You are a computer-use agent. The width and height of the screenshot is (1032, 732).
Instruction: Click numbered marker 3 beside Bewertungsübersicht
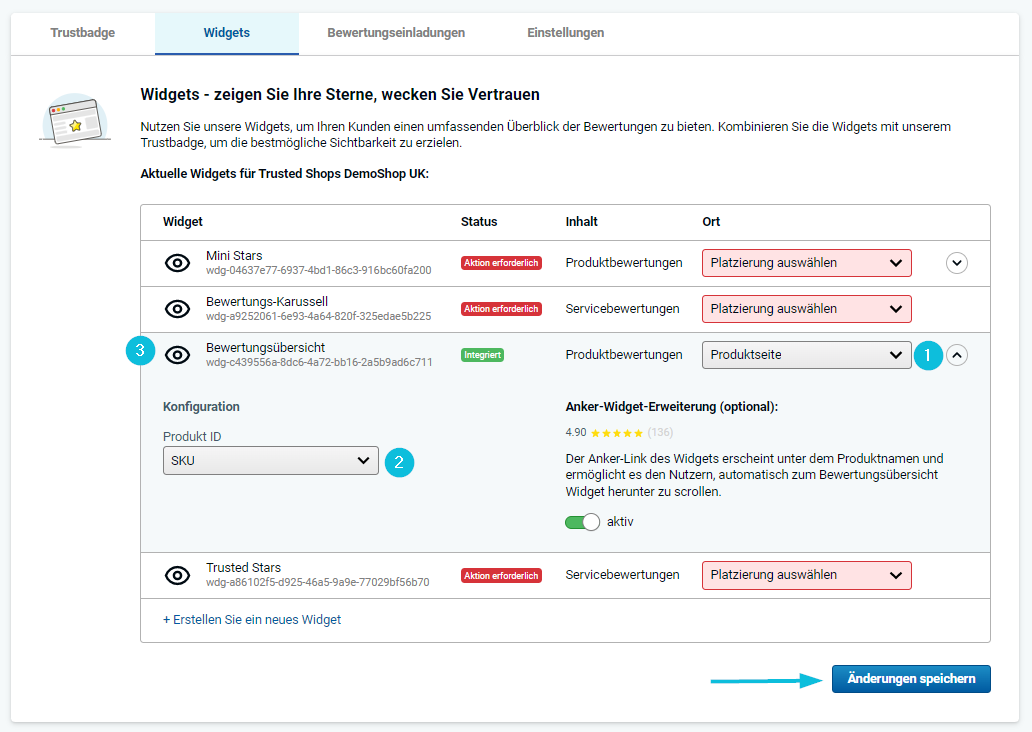140,352
